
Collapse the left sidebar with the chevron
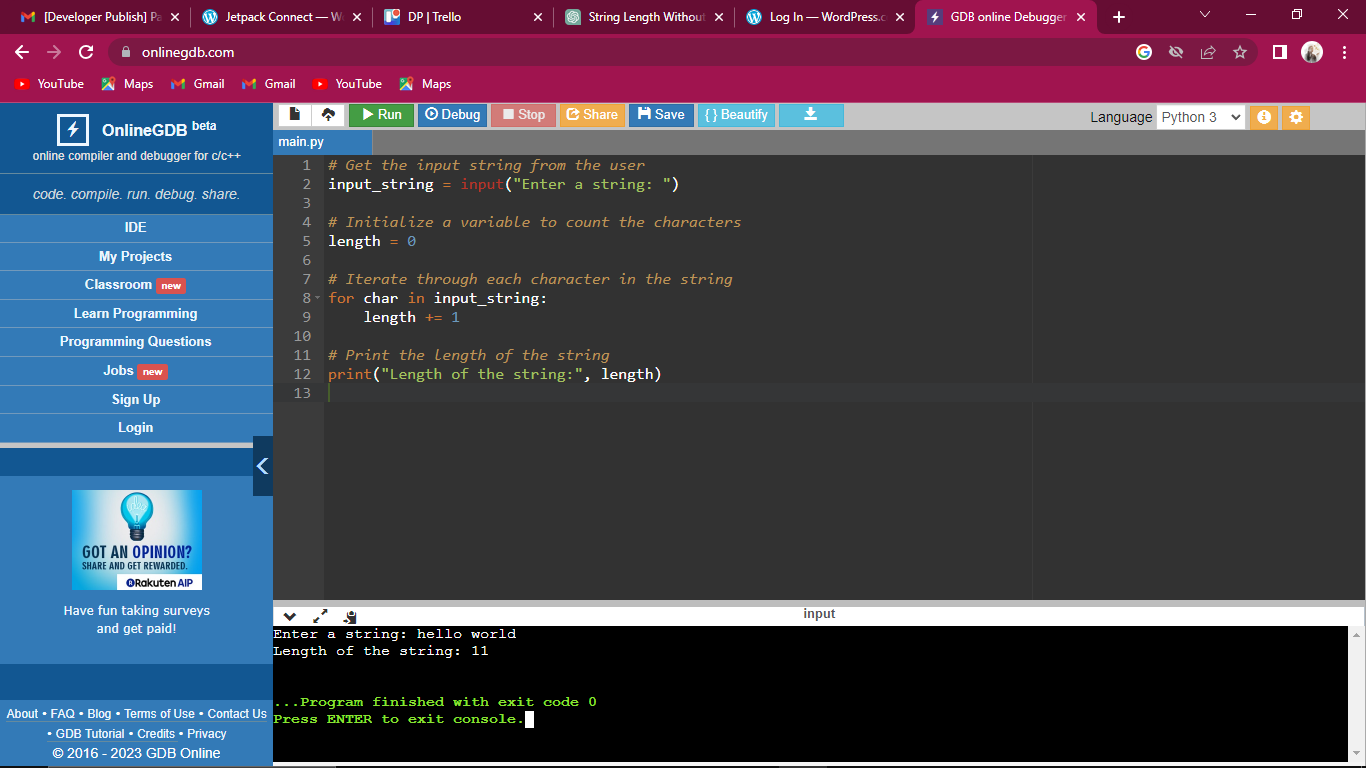tap(262, 466)
